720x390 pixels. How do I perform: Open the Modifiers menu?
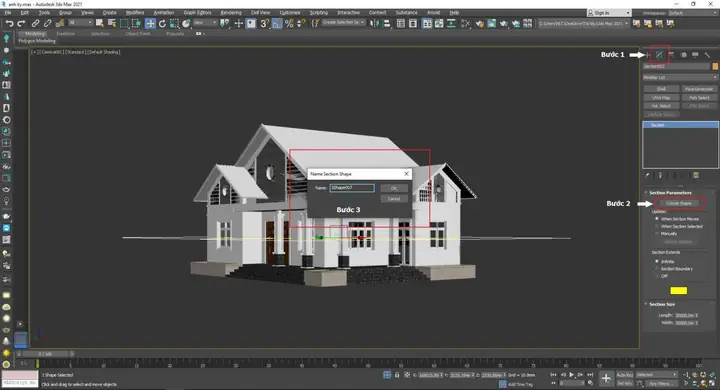(135, 13)
